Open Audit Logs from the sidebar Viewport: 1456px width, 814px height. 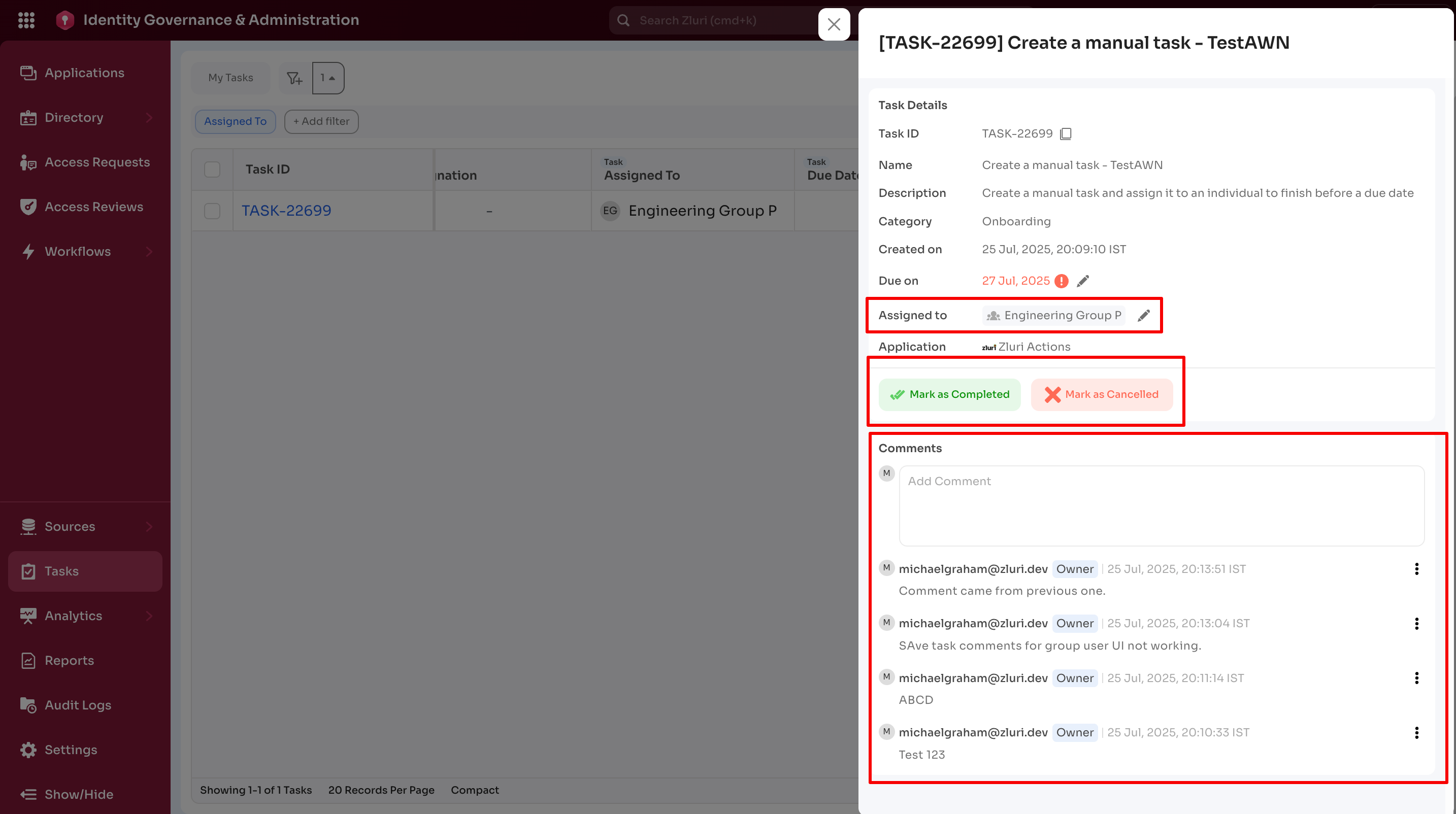[x=78, y=704]
